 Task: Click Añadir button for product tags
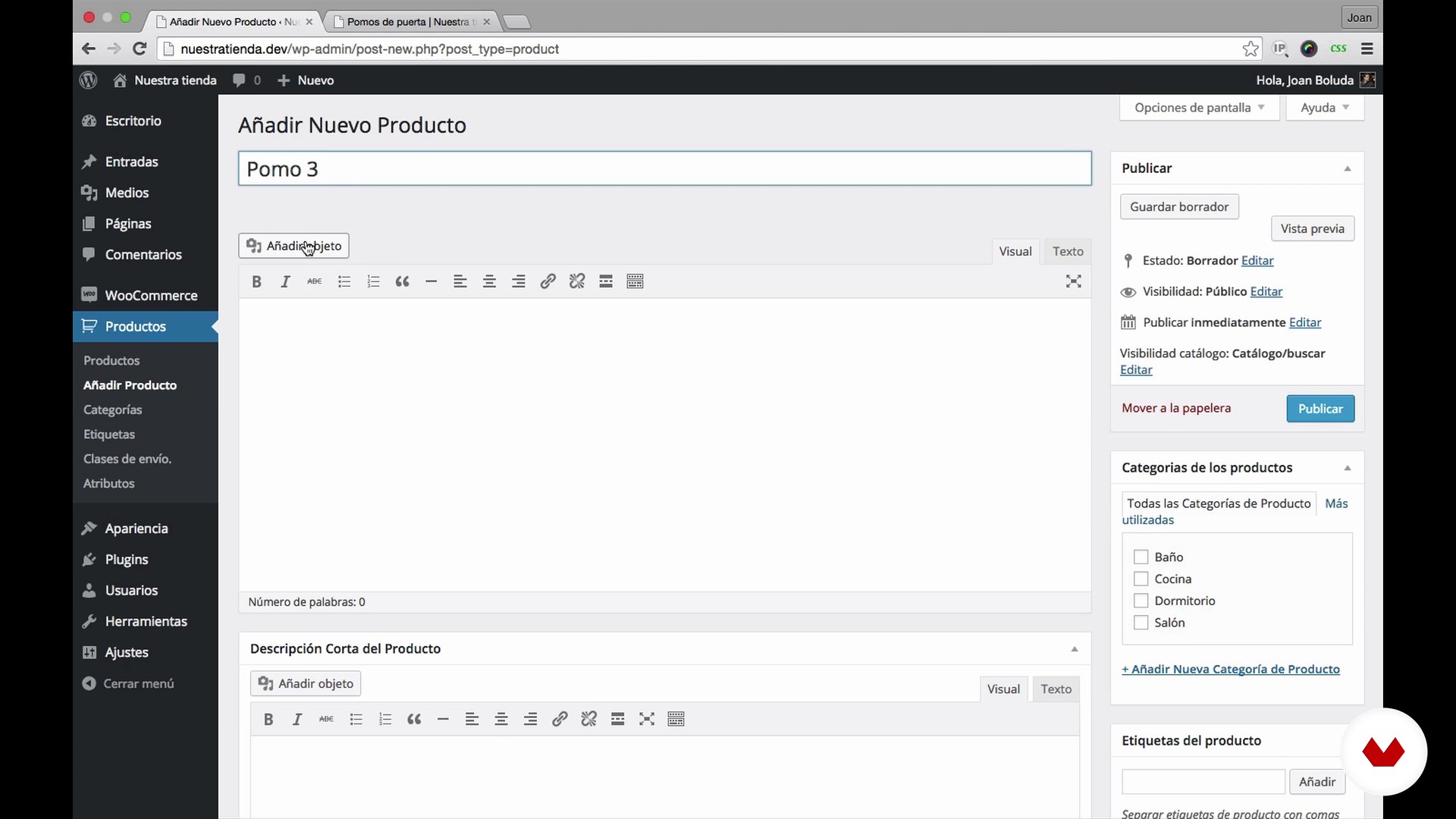point(1317,782)
